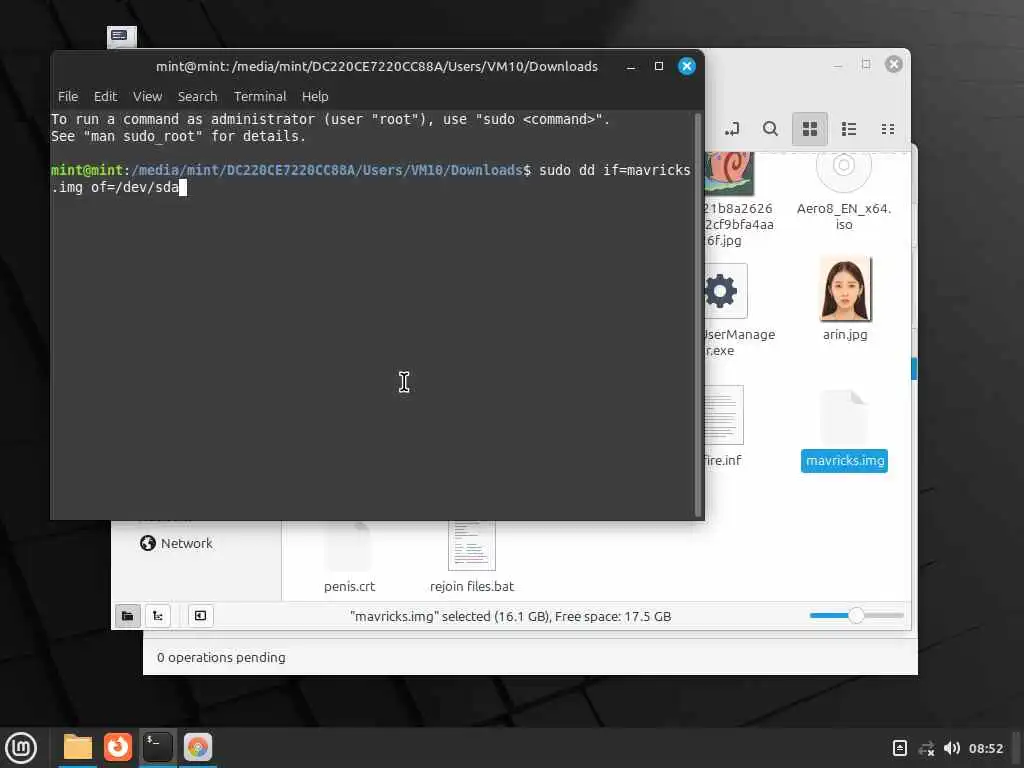Open the Linux Mint start menu
This screenshot has height=768, width=1024.
point(21,748)
